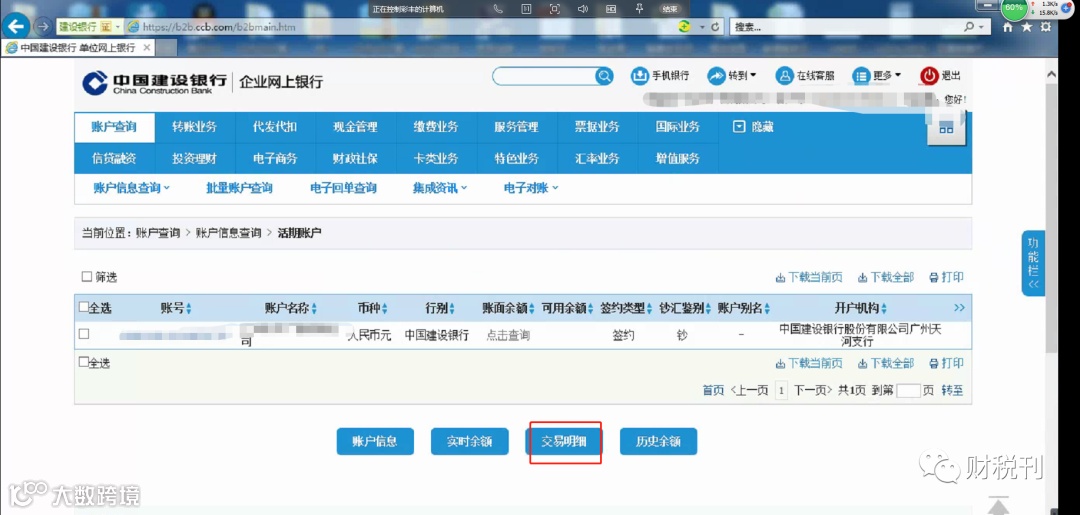Click 转至 to jump to page
This screenshot has width=1080, height=515.
[x=952, y=390]
